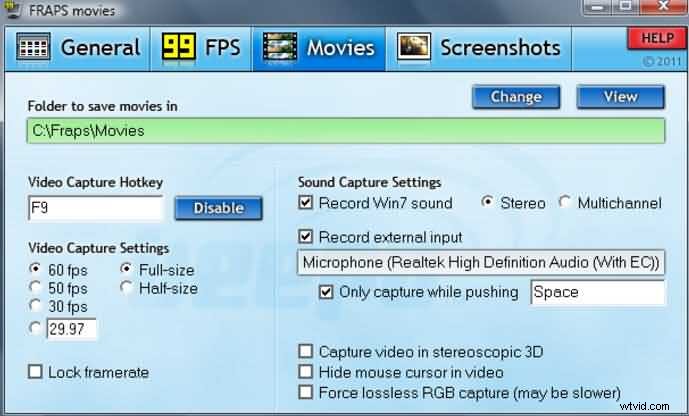Click Change to pick movie folder
The image size is (689, 416).
tap(515, 97)
